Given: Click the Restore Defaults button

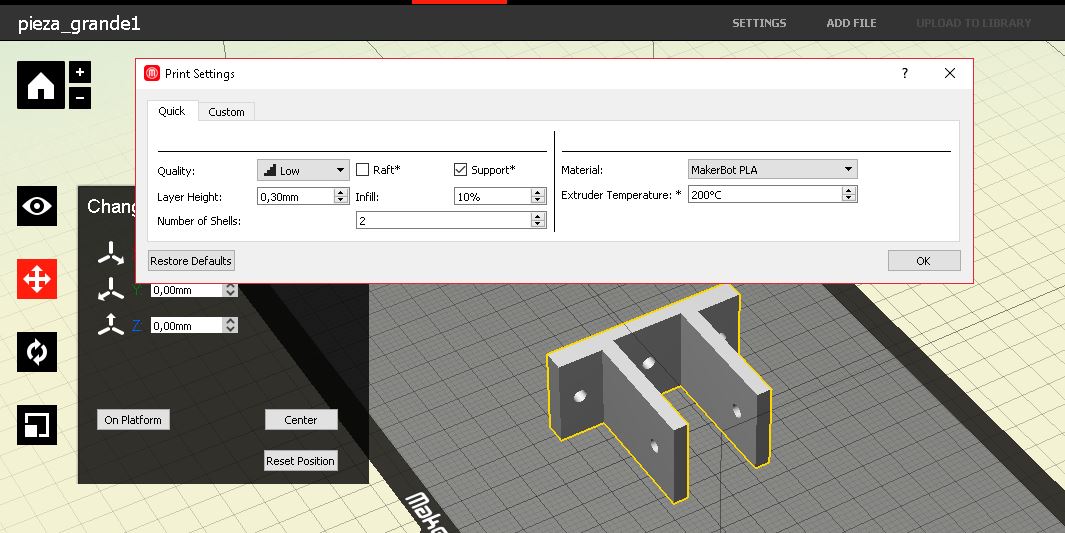Looking at the screenshot, I should [x=191, y=261].
